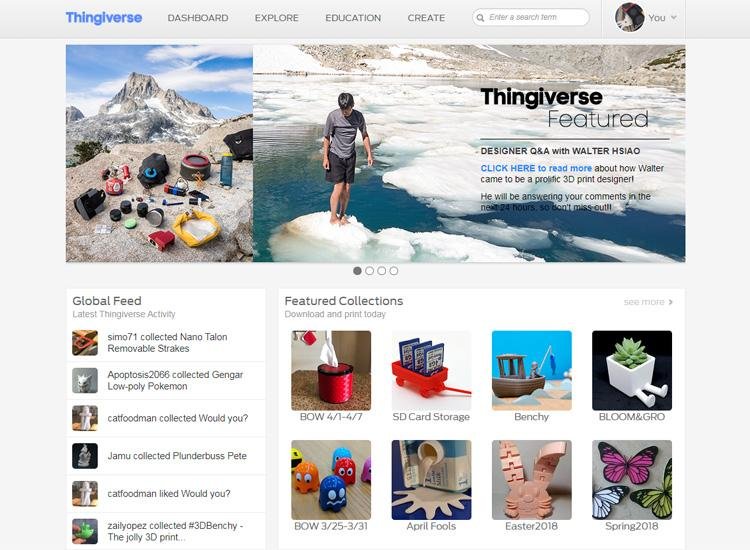The image size is (750, 550).
Task: Open the 3DBenchy feed item thumbnail
Action: [x=85, y=531]
